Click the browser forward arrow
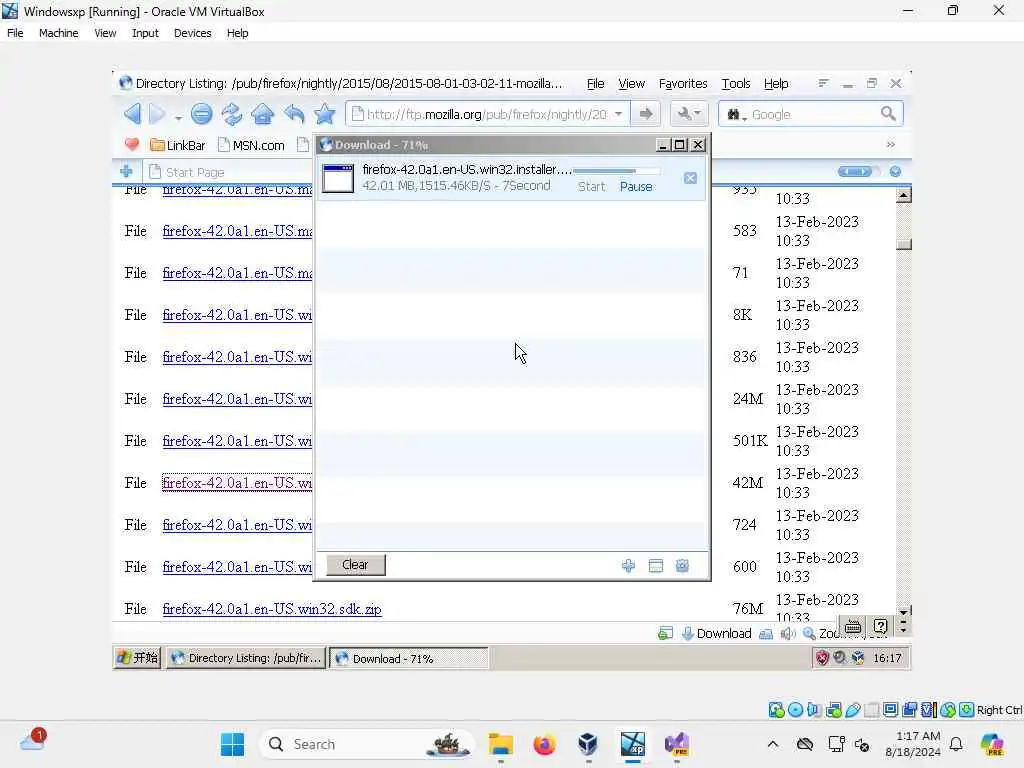Image resolution: width=1024 pixels, height=768 pixels. pos(157,114)
